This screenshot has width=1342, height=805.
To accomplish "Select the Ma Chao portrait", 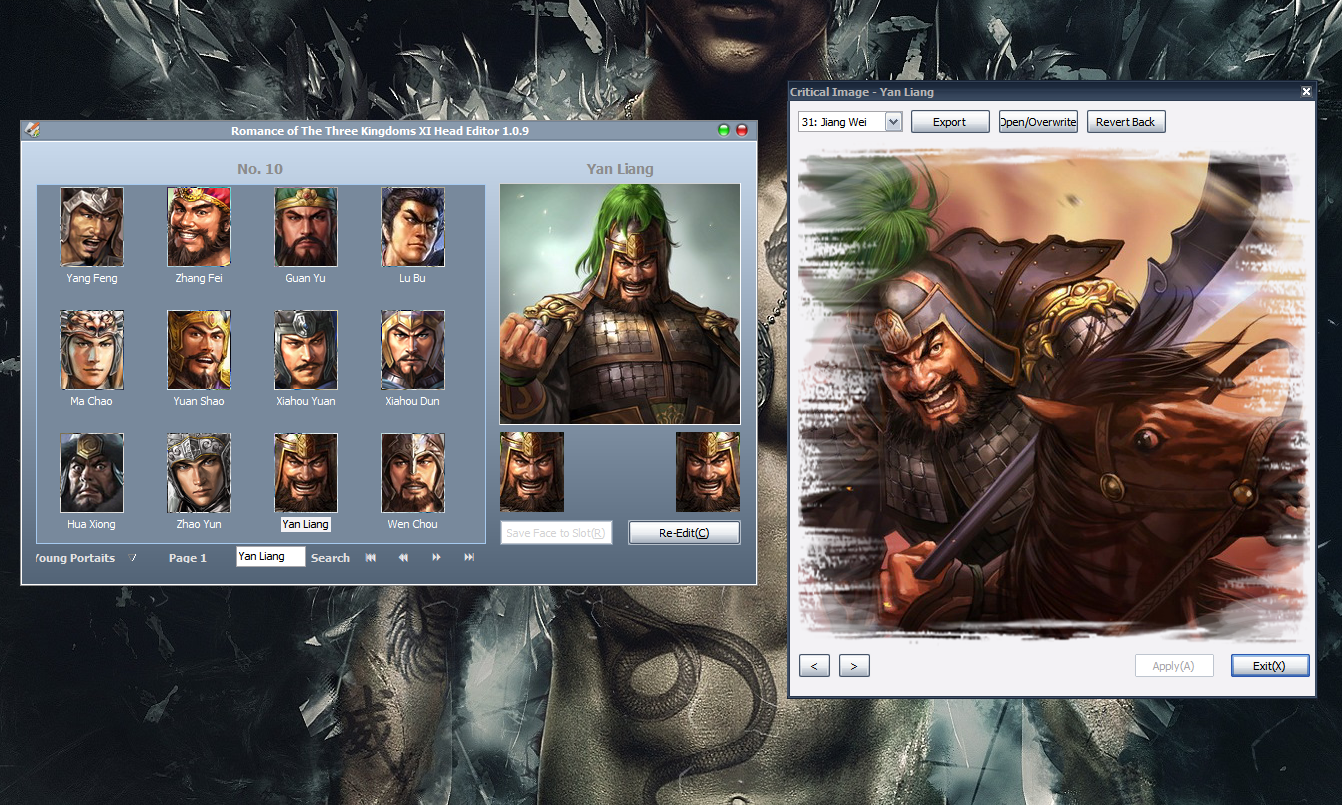I will click(92, 349).
